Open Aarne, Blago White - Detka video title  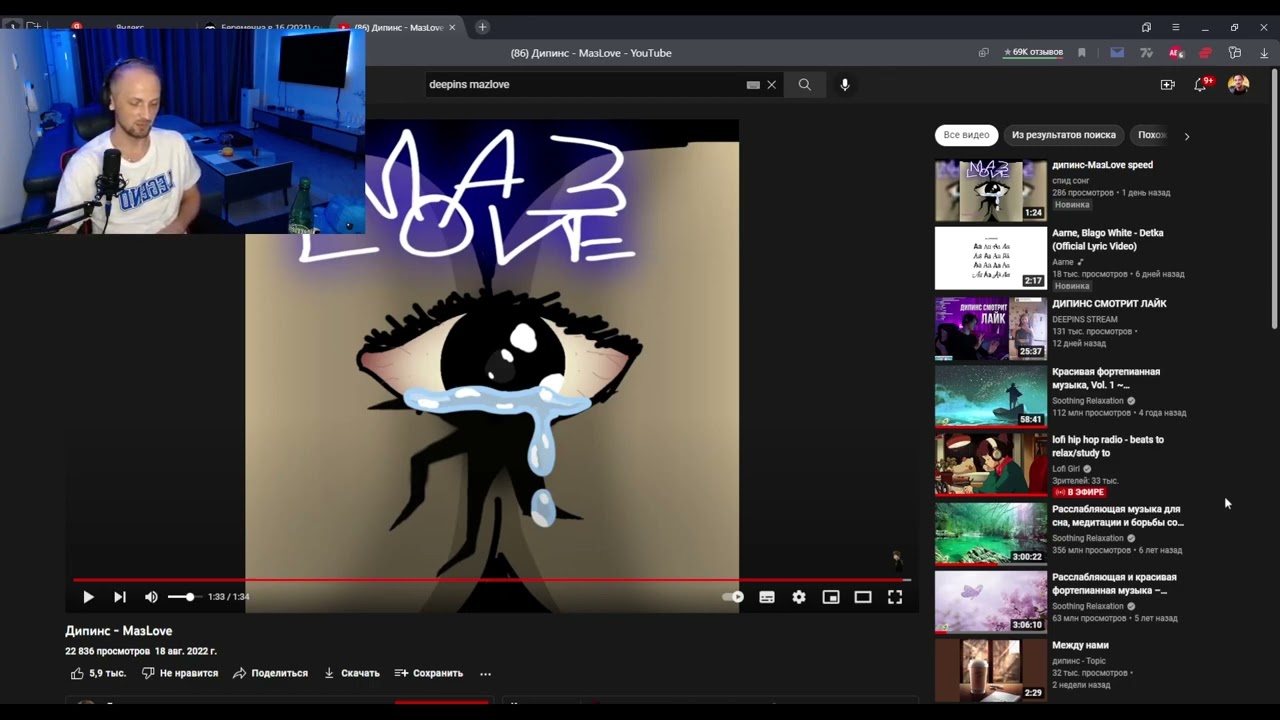click(1108, 239)
